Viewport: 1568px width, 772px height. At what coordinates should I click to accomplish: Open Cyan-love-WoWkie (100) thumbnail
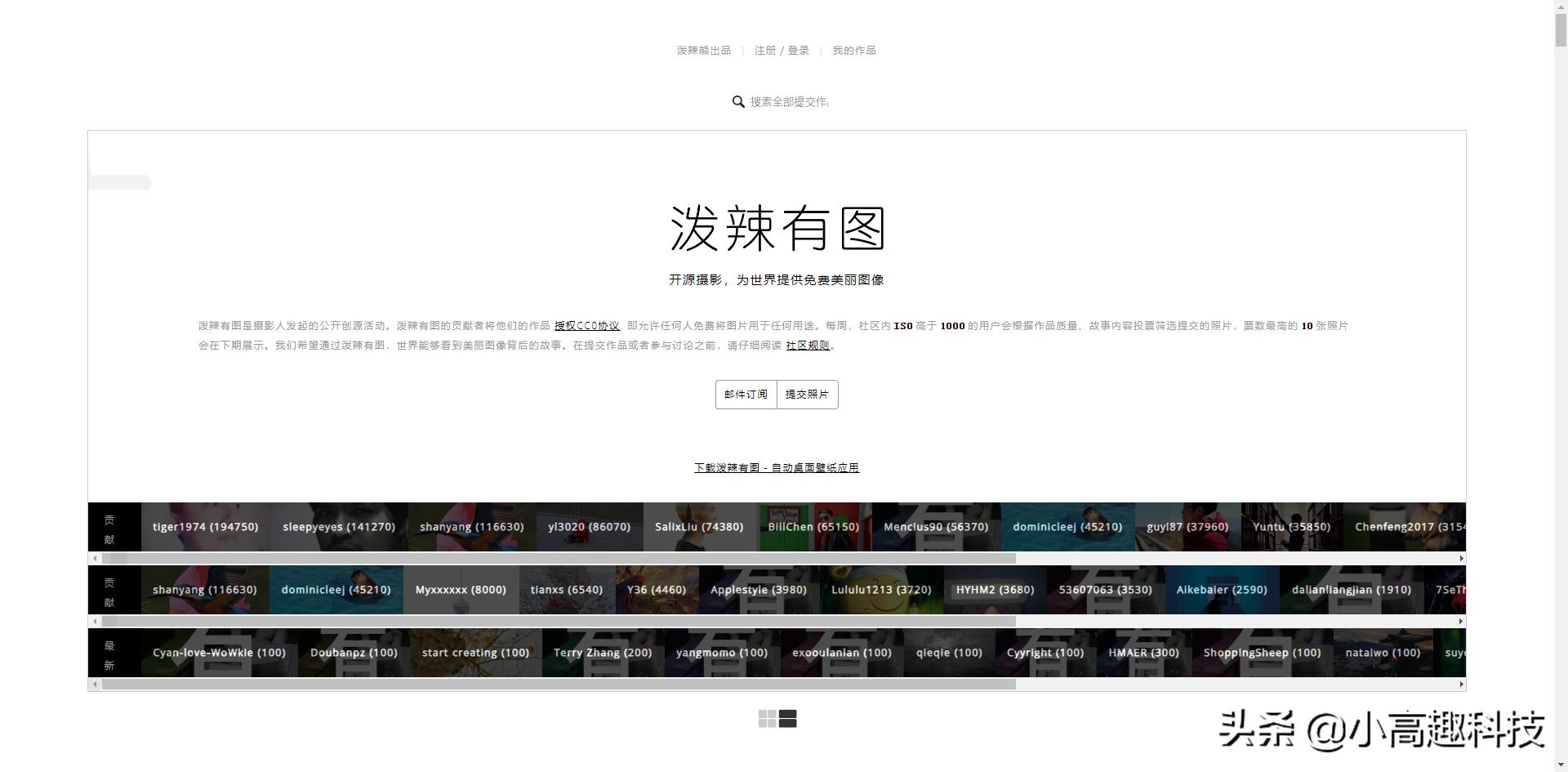218,652
